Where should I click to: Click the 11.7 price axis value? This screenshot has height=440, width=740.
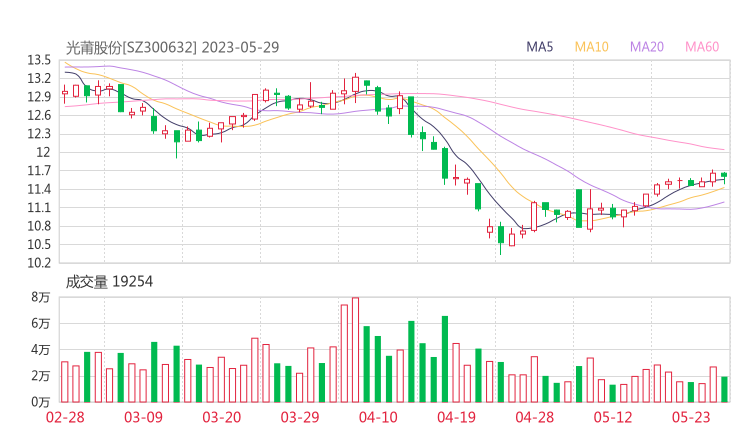(39, 170)
